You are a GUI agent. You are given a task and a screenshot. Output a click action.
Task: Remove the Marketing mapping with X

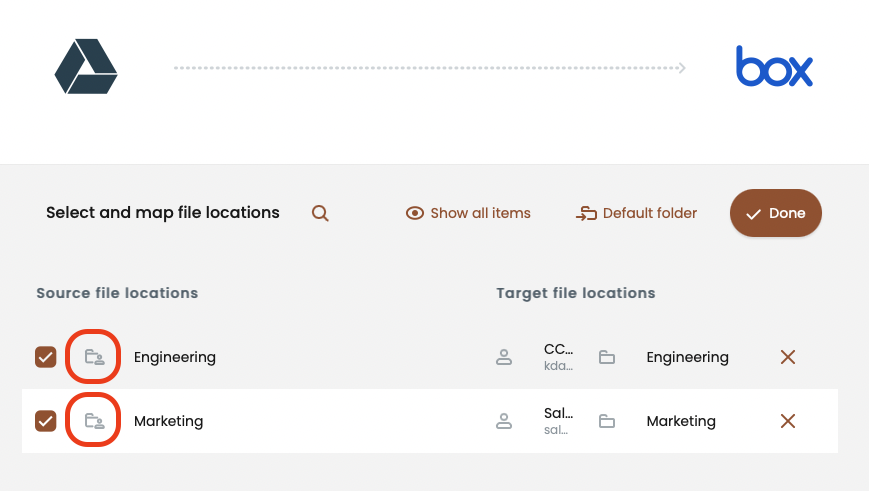click(x=788, y=421)
